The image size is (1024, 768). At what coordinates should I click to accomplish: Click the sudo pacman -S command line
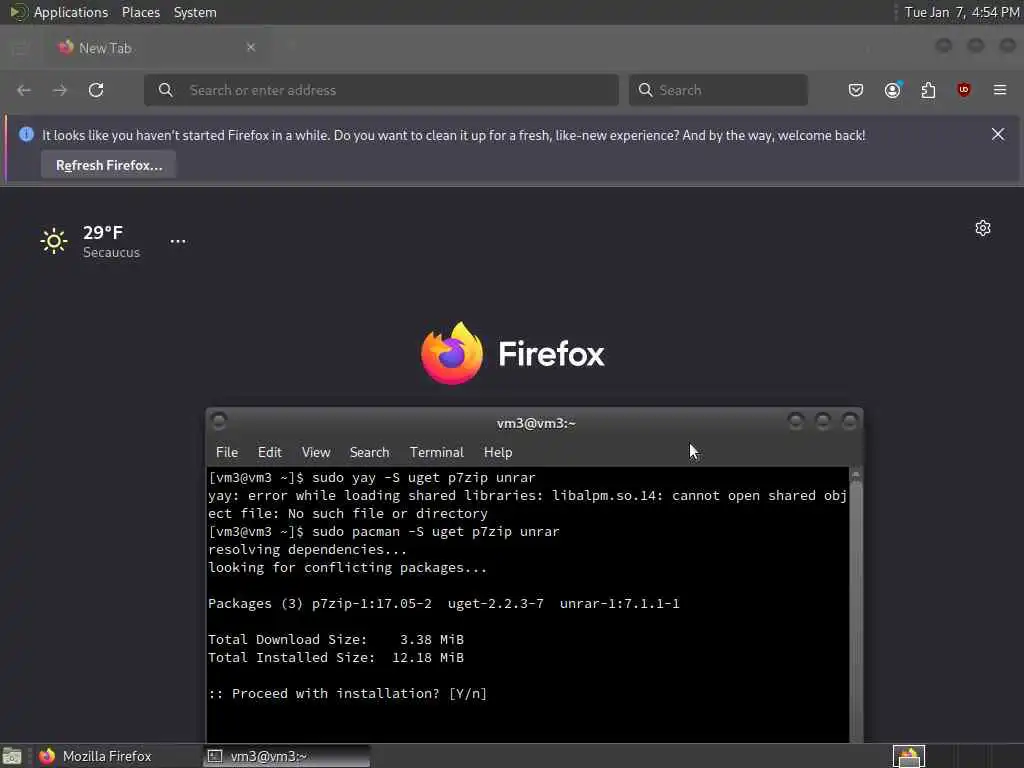(x=383, y=532)
